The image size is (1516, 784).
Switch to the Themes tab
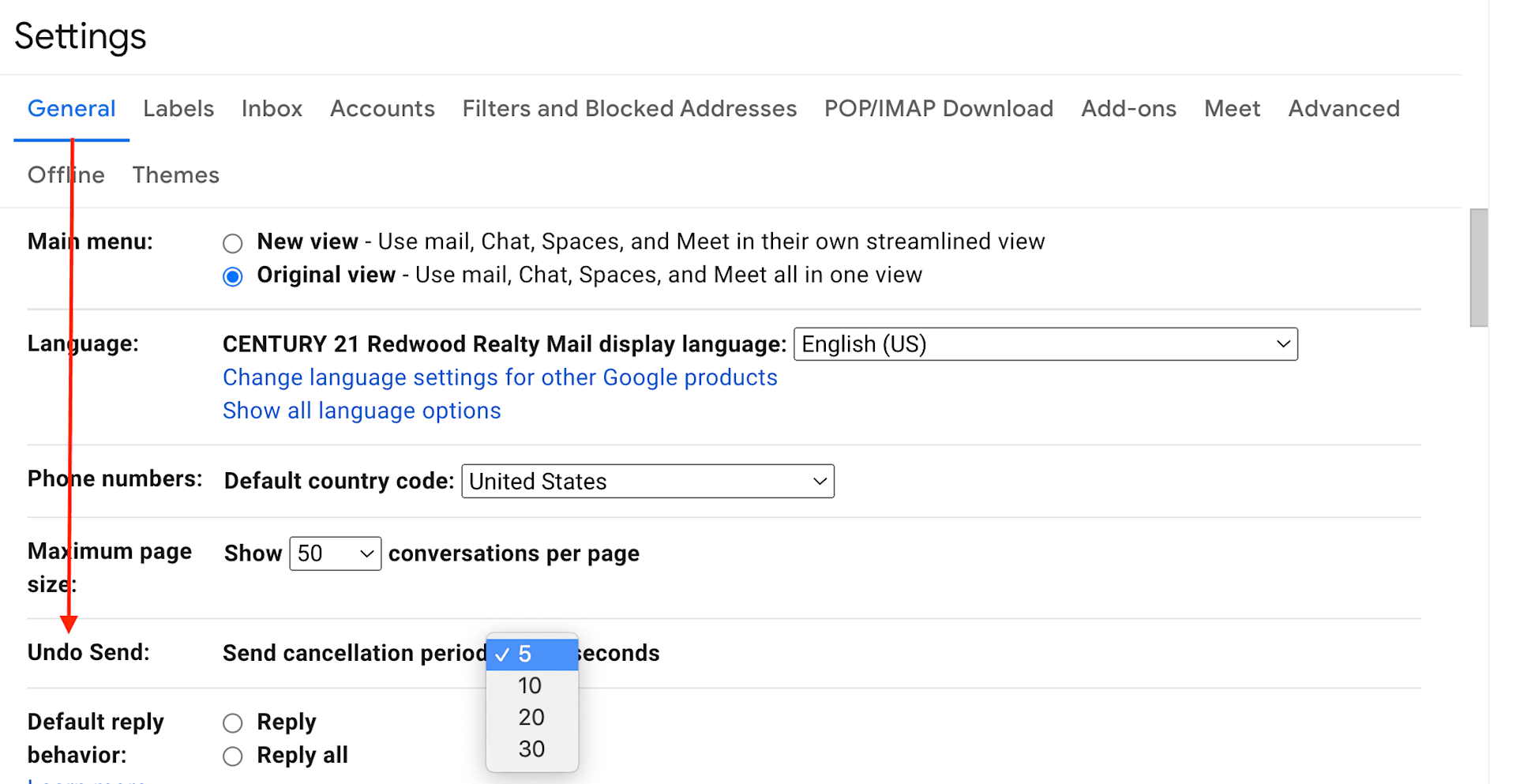tap(175, 174)
